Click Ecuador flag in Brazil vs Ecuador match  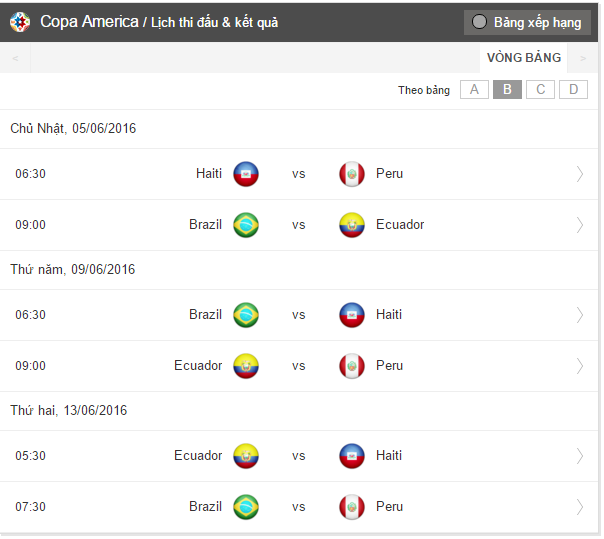352,225
